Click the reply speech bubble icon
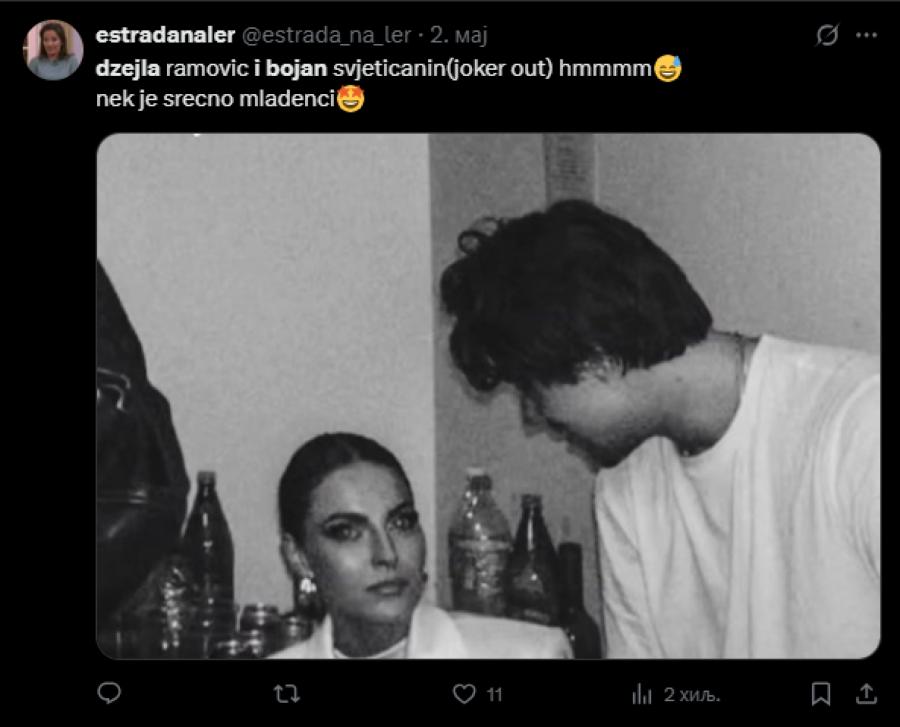 pos(110,692)
